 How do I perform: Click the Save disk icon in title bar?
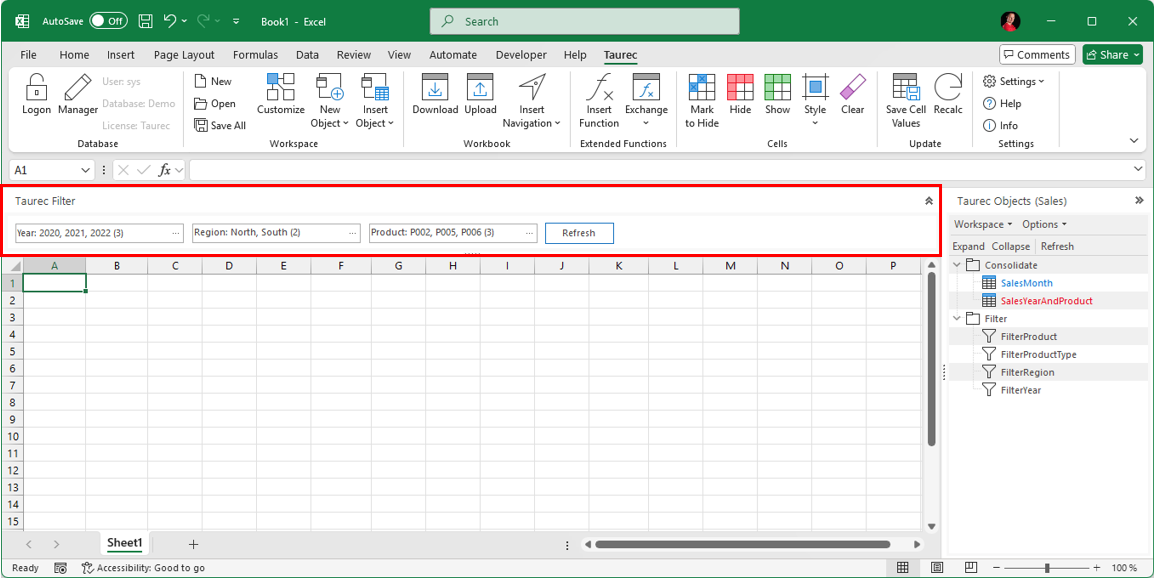point(146,21)
